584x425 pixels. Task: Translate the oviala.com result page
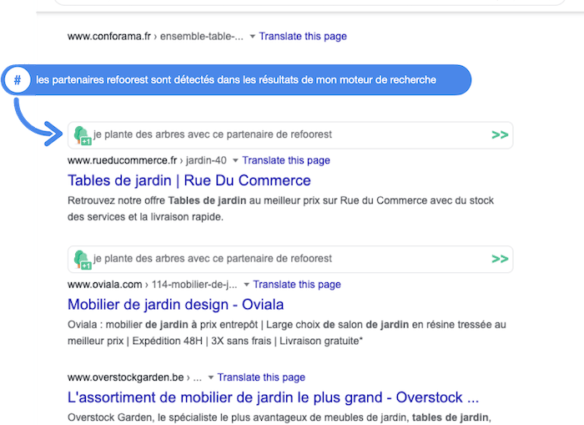tap(297, 284)
